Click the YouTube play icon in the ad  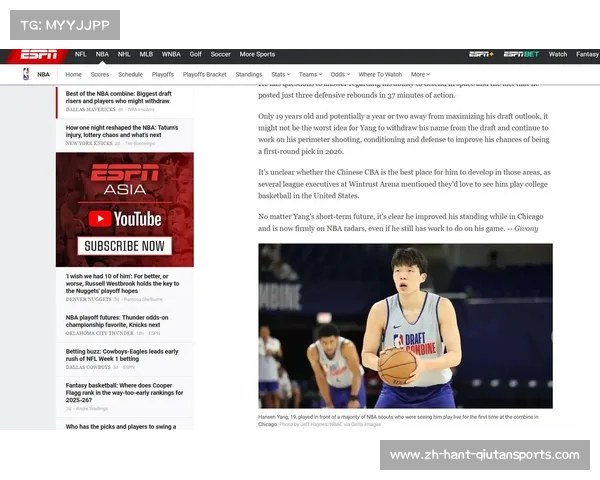click(x=99, y=218)
